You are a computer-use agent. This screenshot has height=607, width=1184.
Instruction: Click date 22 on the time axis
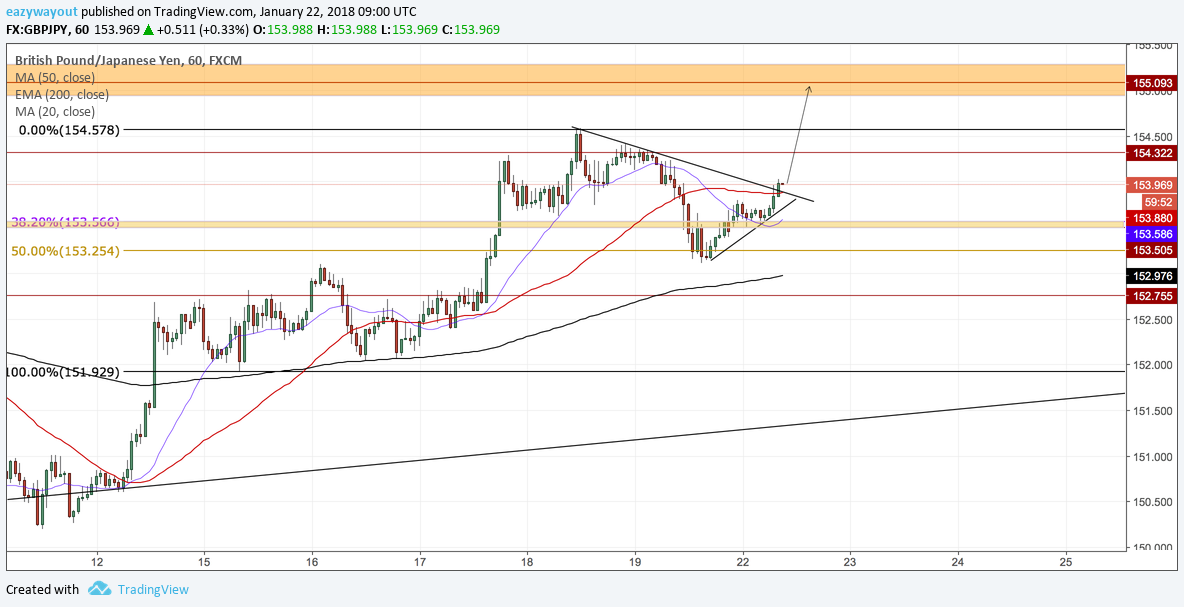pos(743,562)
